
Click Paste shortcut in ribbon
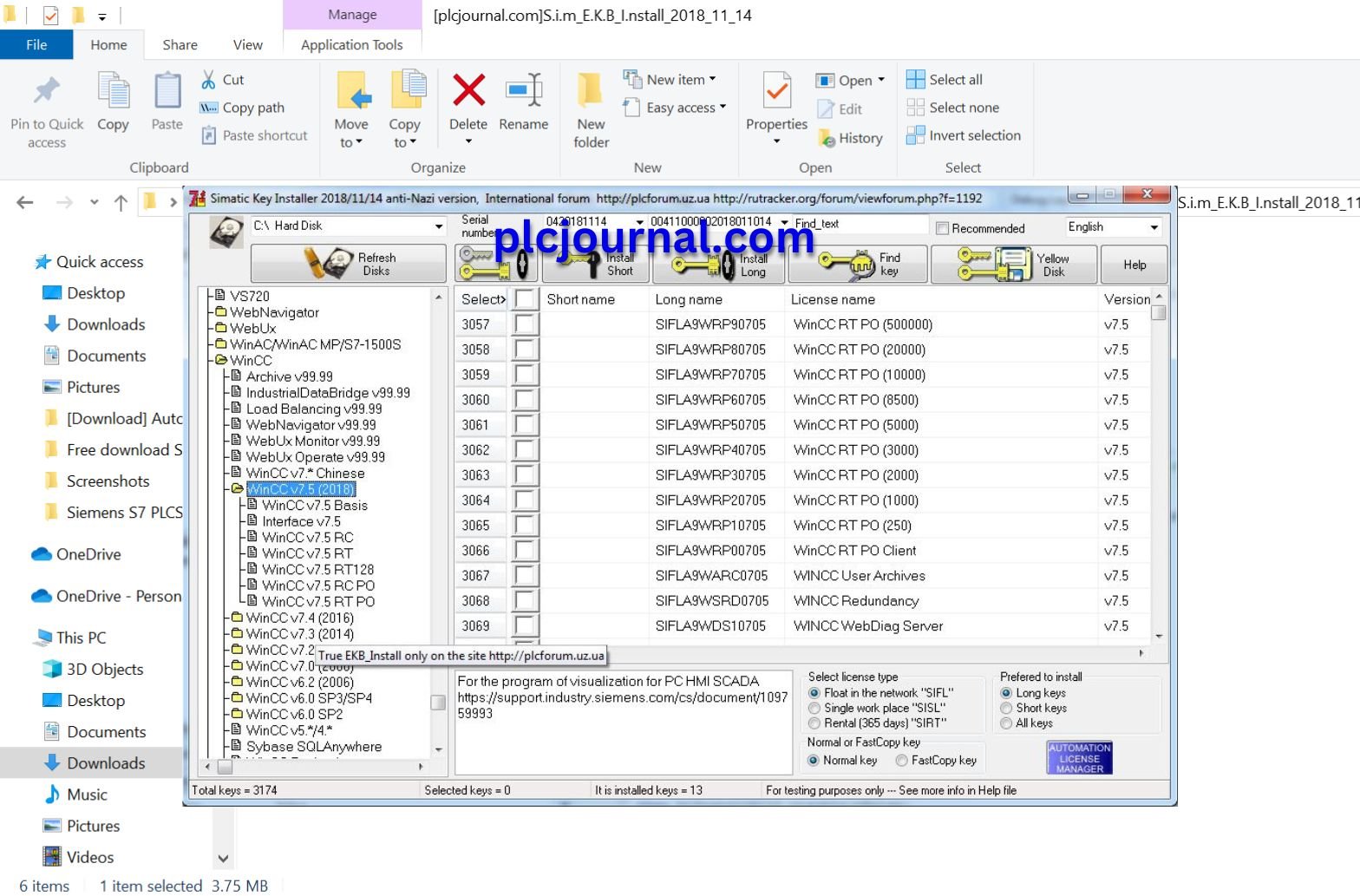(254, 135)
